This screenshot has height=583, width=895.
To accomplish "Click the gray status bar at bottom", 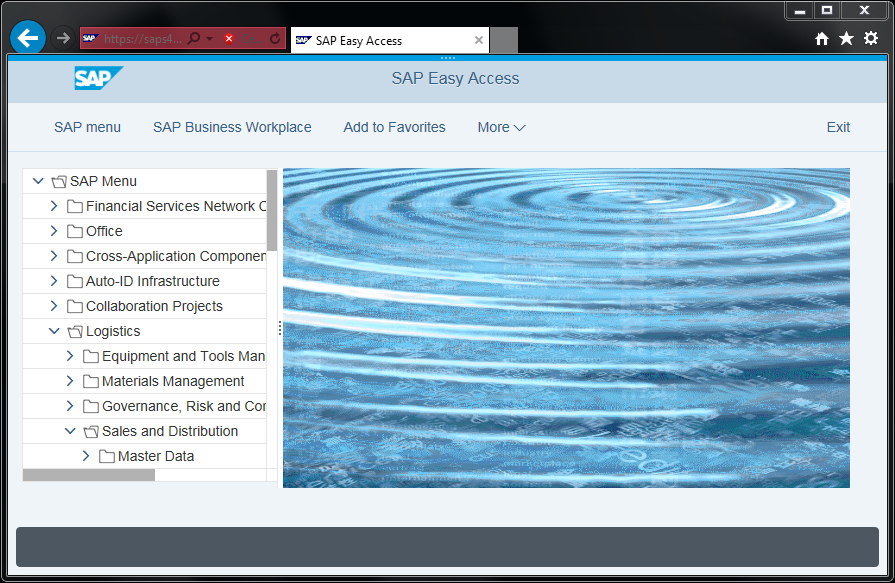I will (x=447, y=547).
